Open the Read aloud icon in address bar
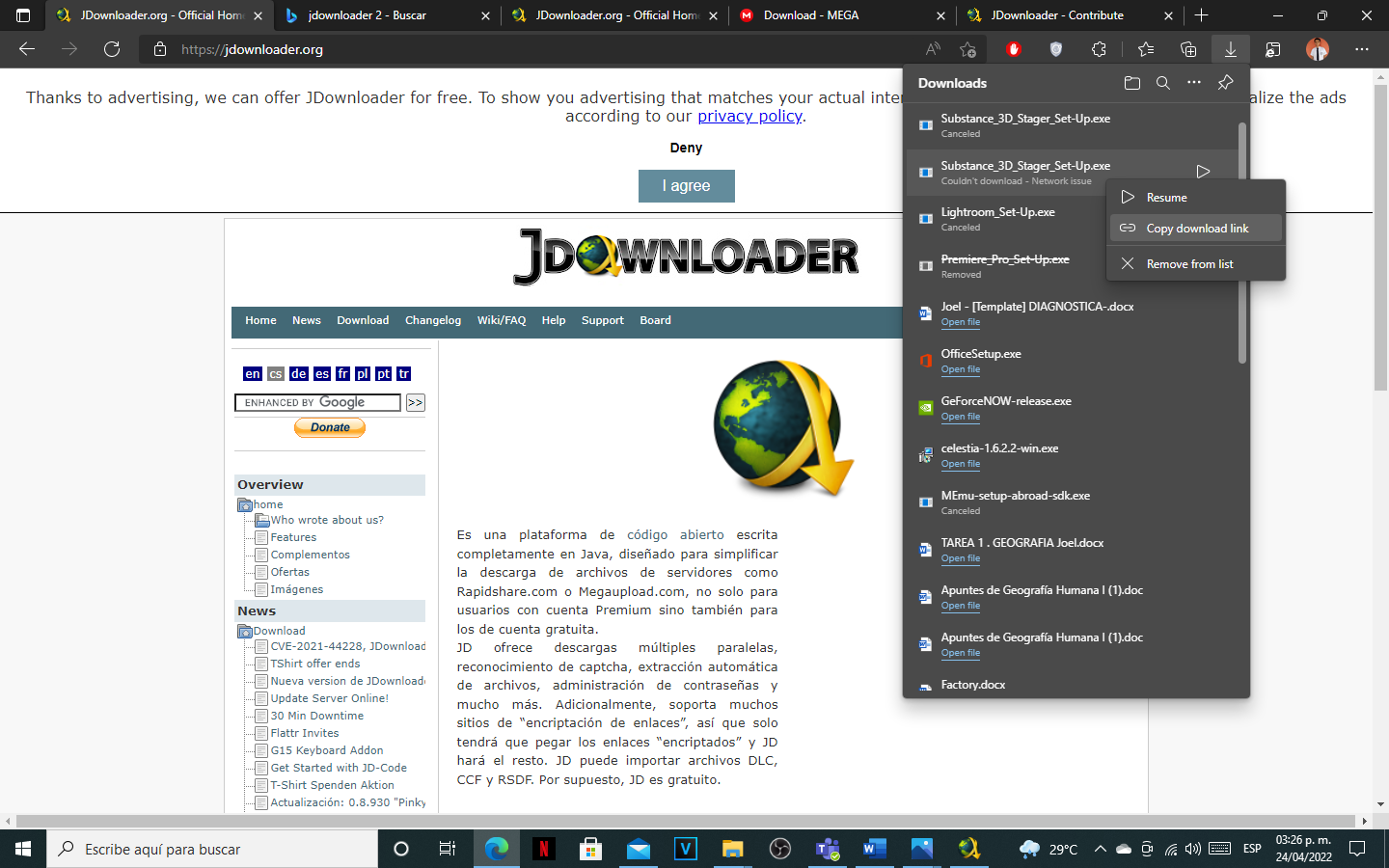This screenshot has width=1389, height=868. click(x=933, y=49)
